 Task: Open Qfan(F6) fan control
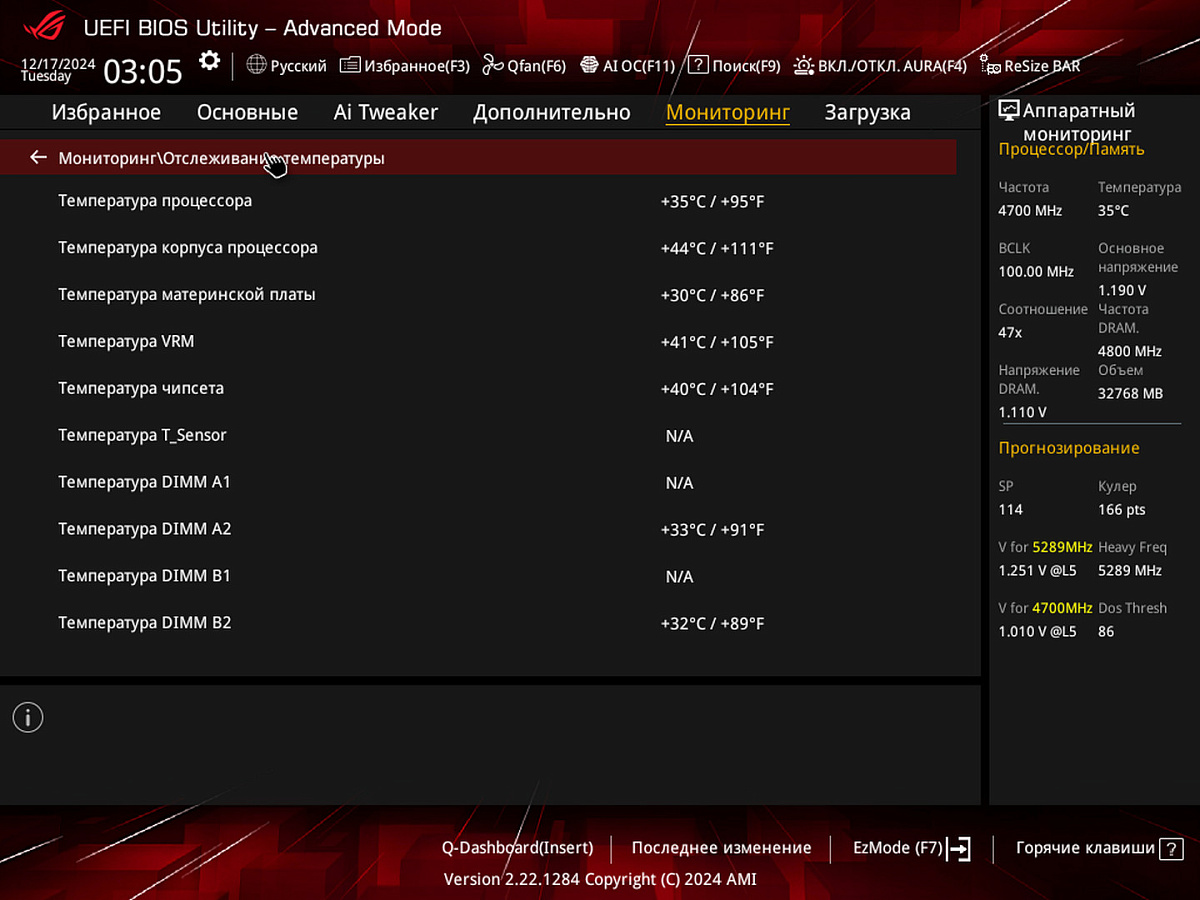(524, 66)
